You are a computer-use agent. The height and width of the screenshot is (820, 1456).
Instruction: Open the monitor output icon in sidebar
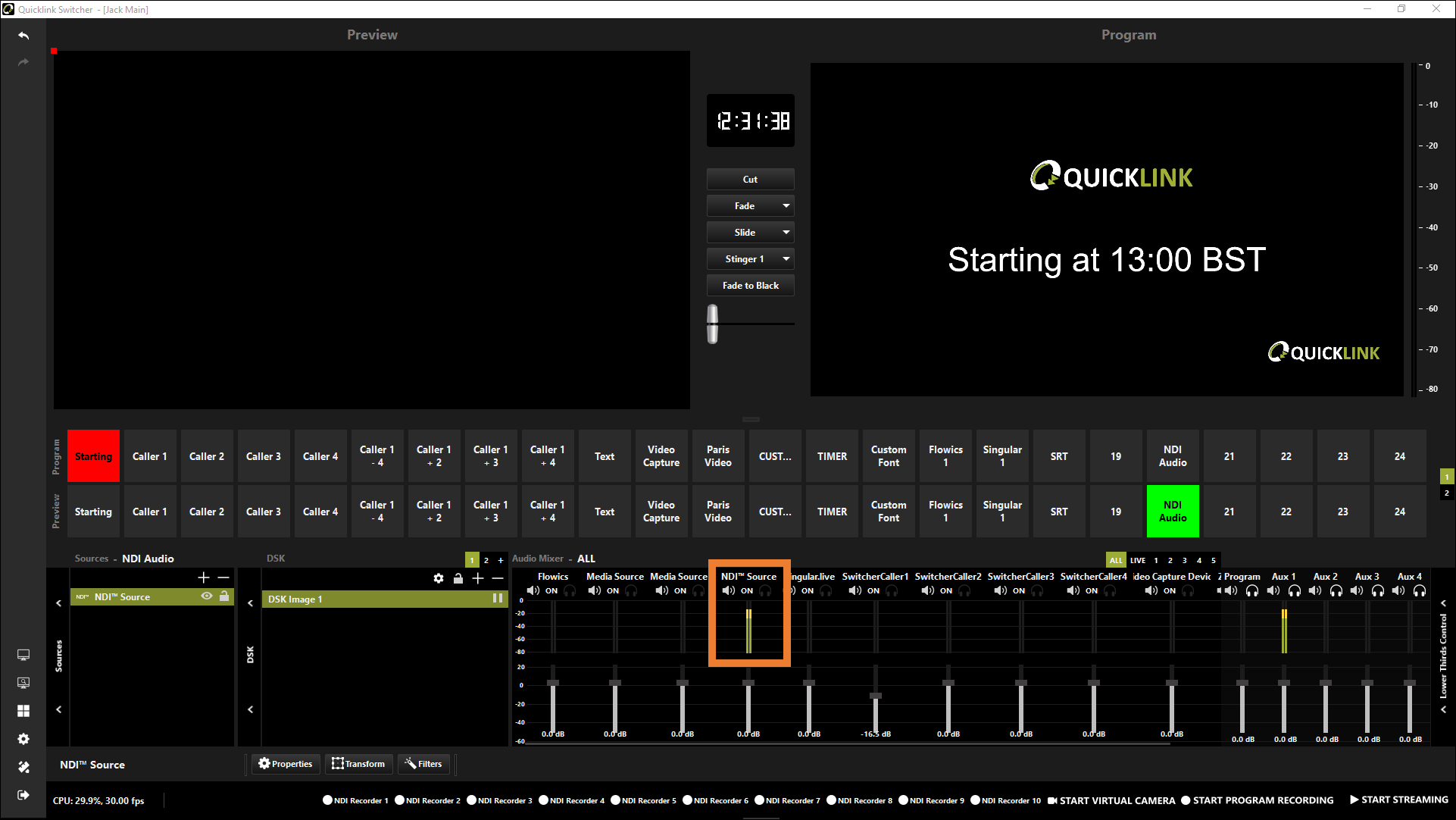23,655
